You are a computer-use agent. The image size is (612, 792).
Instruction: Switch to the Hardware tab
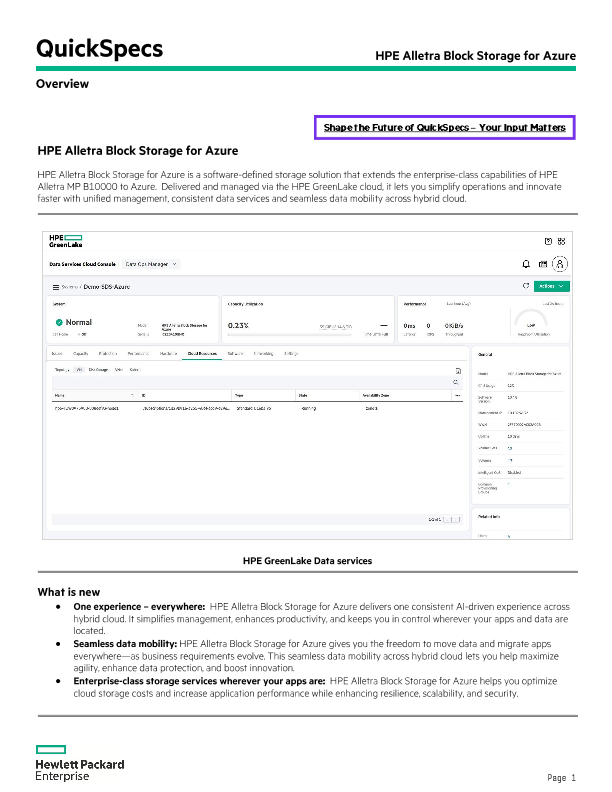point(168,354)
